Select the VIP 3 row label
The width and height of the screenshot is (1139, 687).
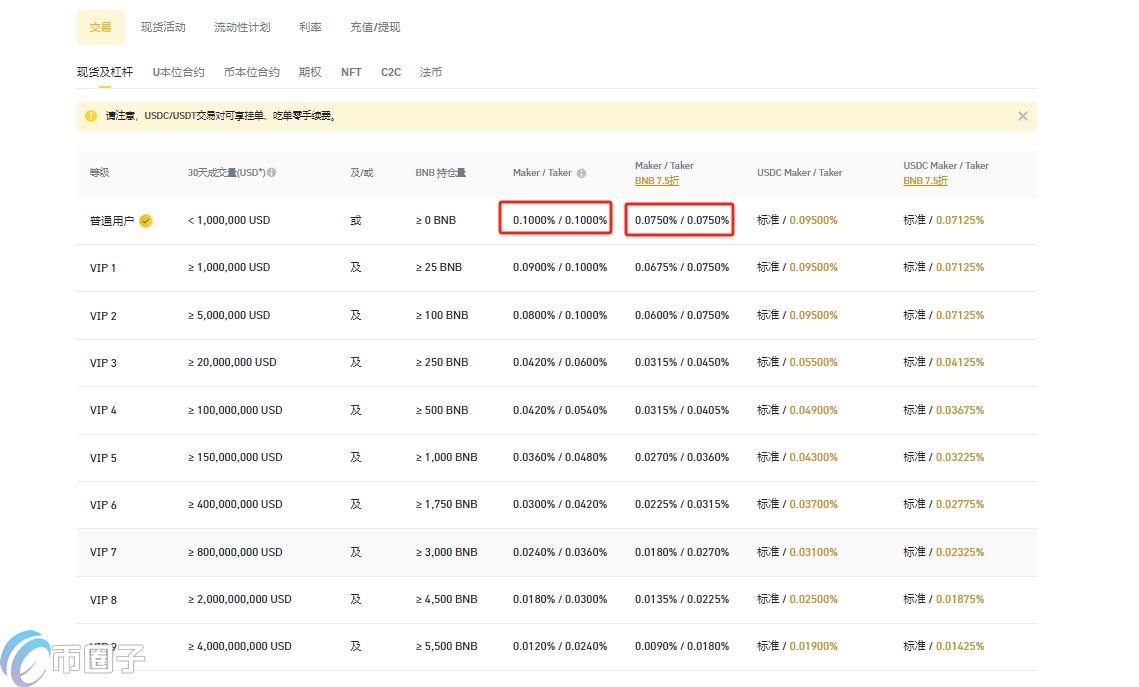tap(103, 363)
